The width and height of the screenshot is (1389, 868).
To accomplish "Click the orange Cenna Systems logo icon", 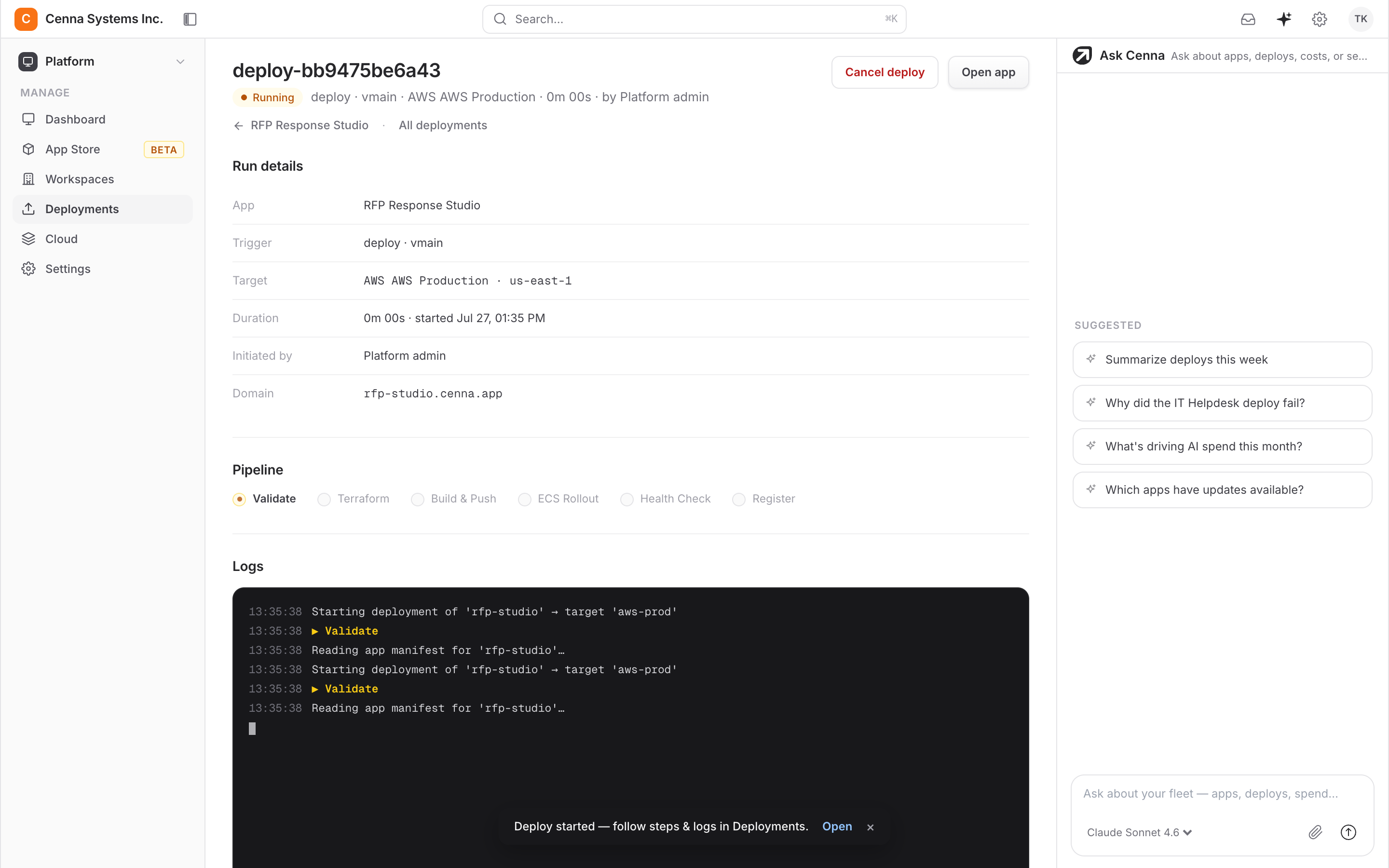I will [26, 19].
